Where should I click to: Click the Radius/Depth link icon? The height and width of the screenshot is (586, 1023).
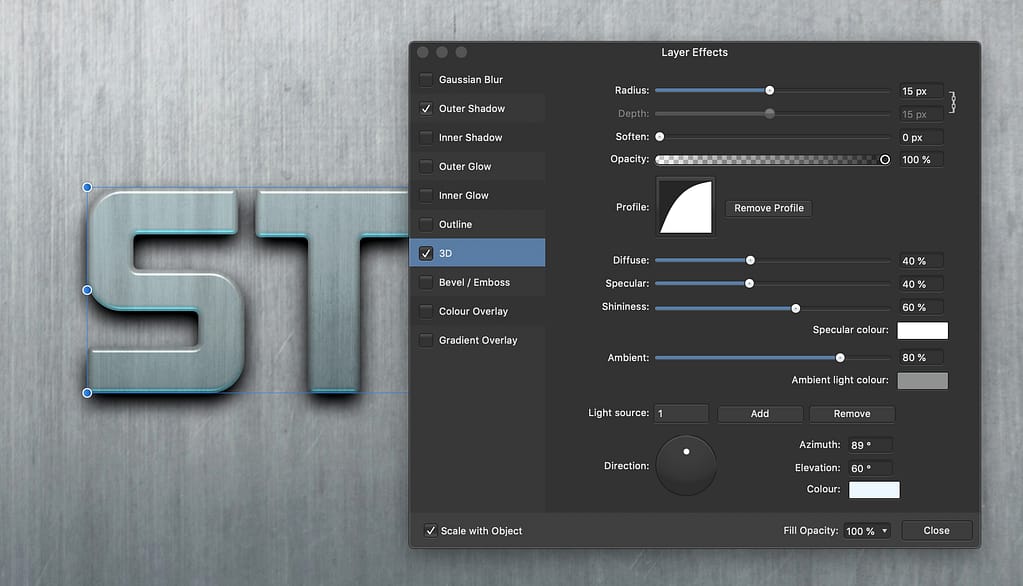[953, 101]
